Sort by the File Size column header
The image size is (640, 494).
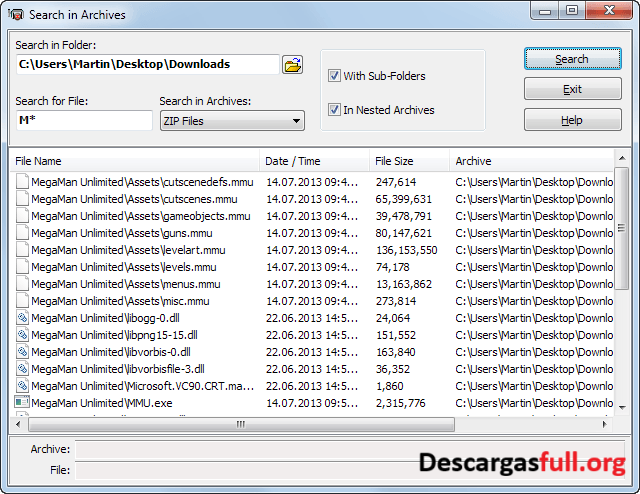(x=408, y=161)
